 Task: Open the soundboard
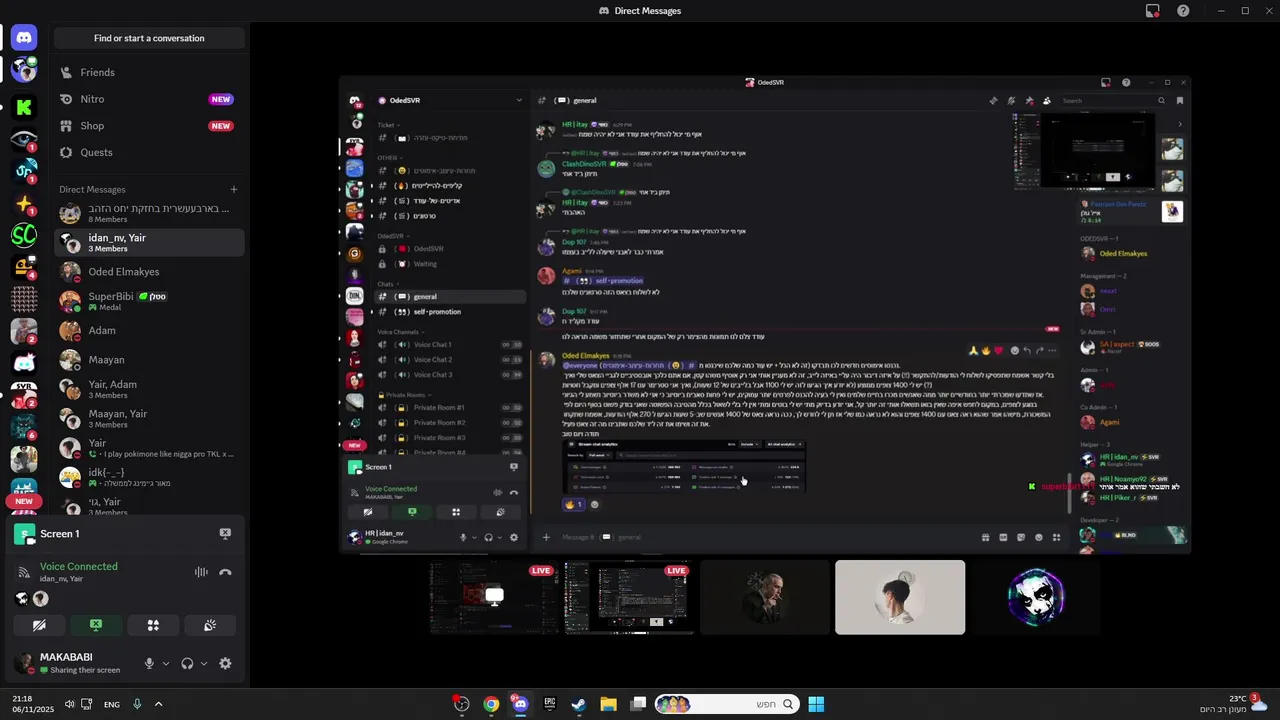tap(210, 625)
